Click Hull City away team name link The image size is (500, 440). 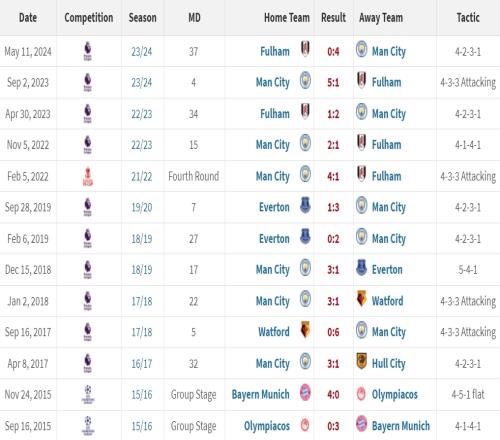pyautogui.click(x=389, y=364)
